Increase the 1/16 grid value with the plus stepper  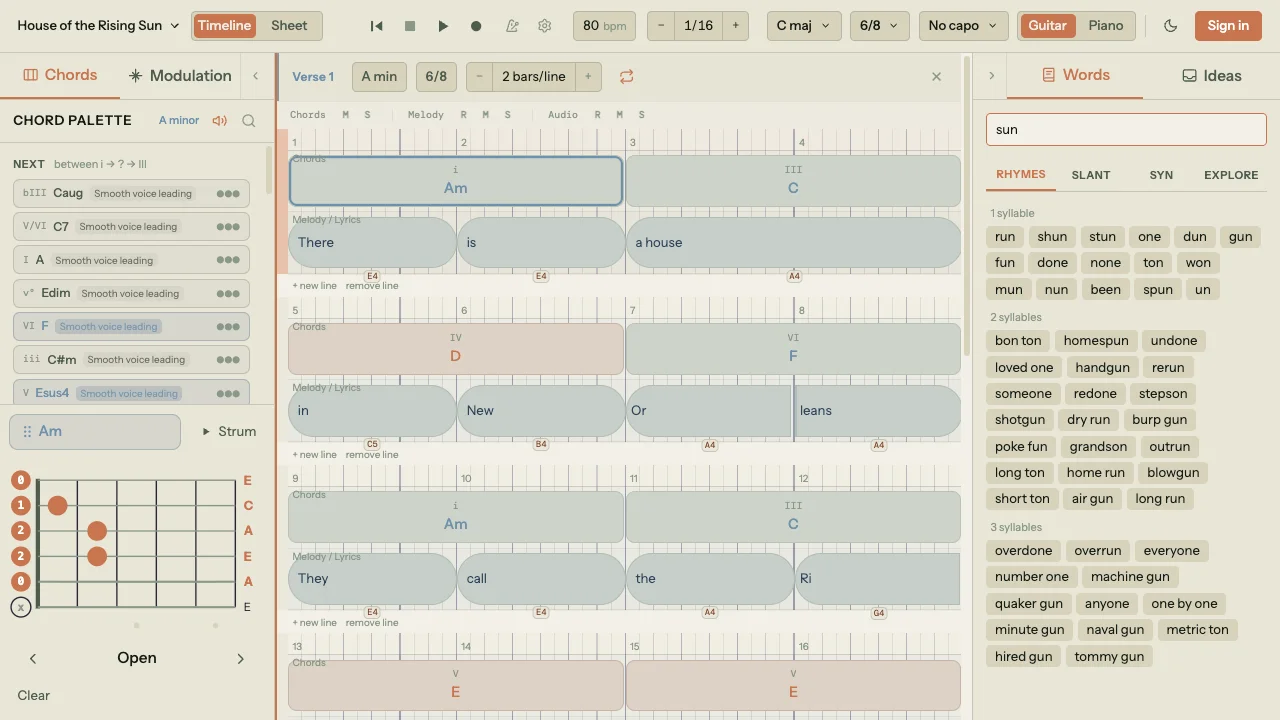tap(735, 25)
